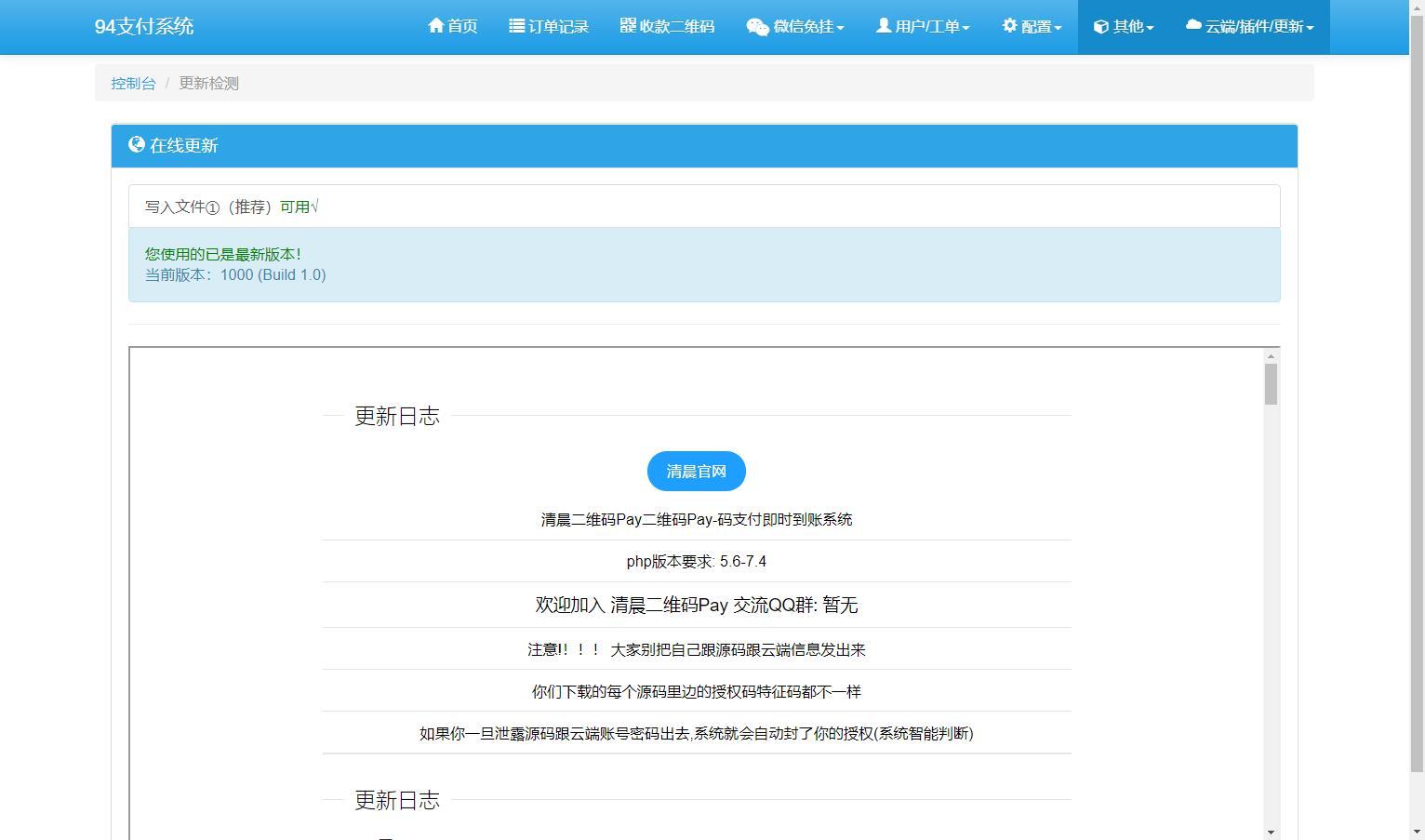The width and height of the screenshot is (1425, 840).
Task: Click the globe icon beside 在线更新
Action: 136,145
